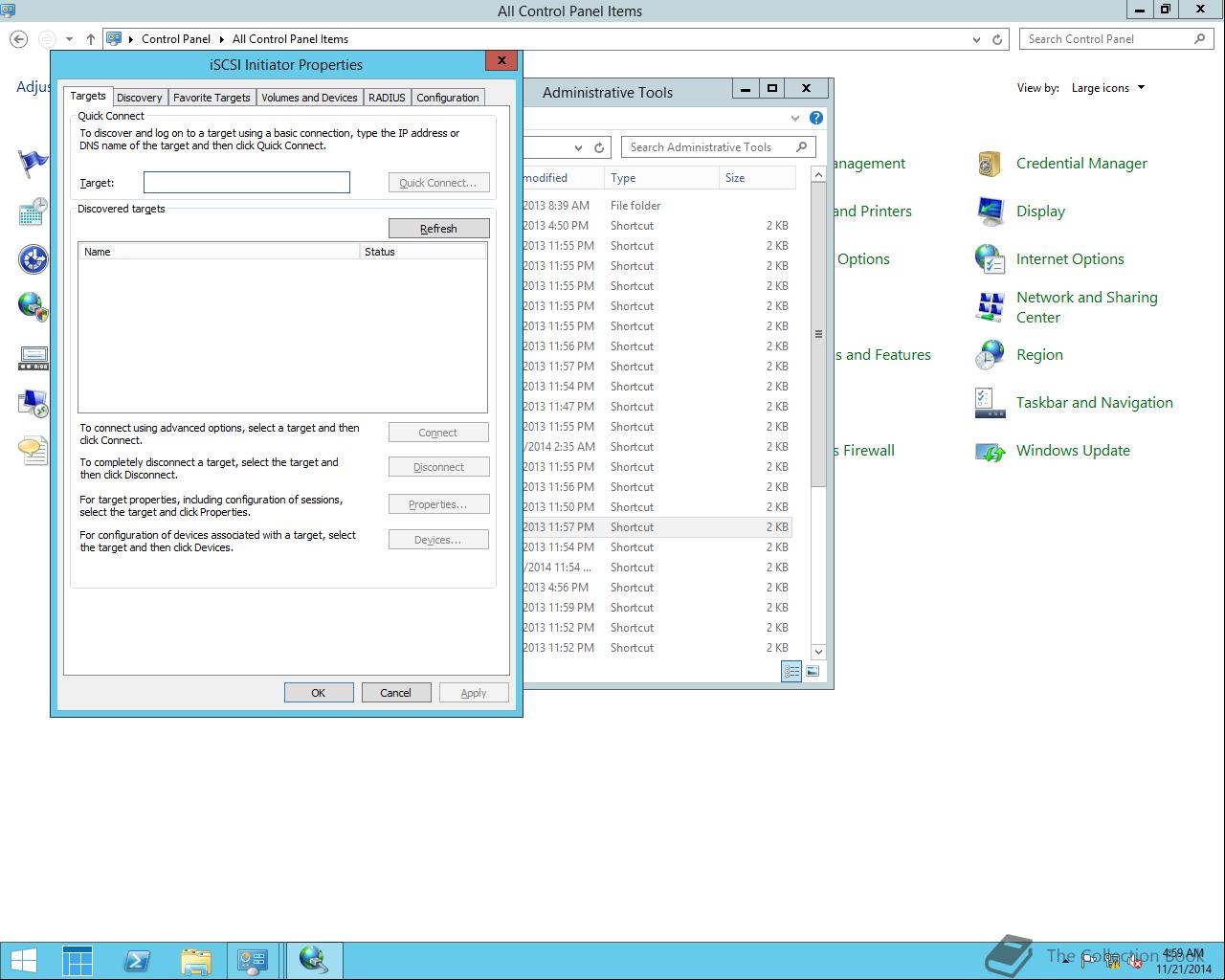The image size is (1225, 980).
Task: Sort Administrative Tools by Size column
Action: point(756,177)
